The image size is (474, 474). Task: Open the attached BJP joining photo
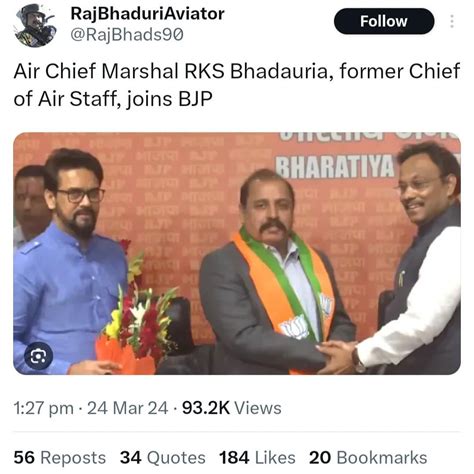point(237,253)
